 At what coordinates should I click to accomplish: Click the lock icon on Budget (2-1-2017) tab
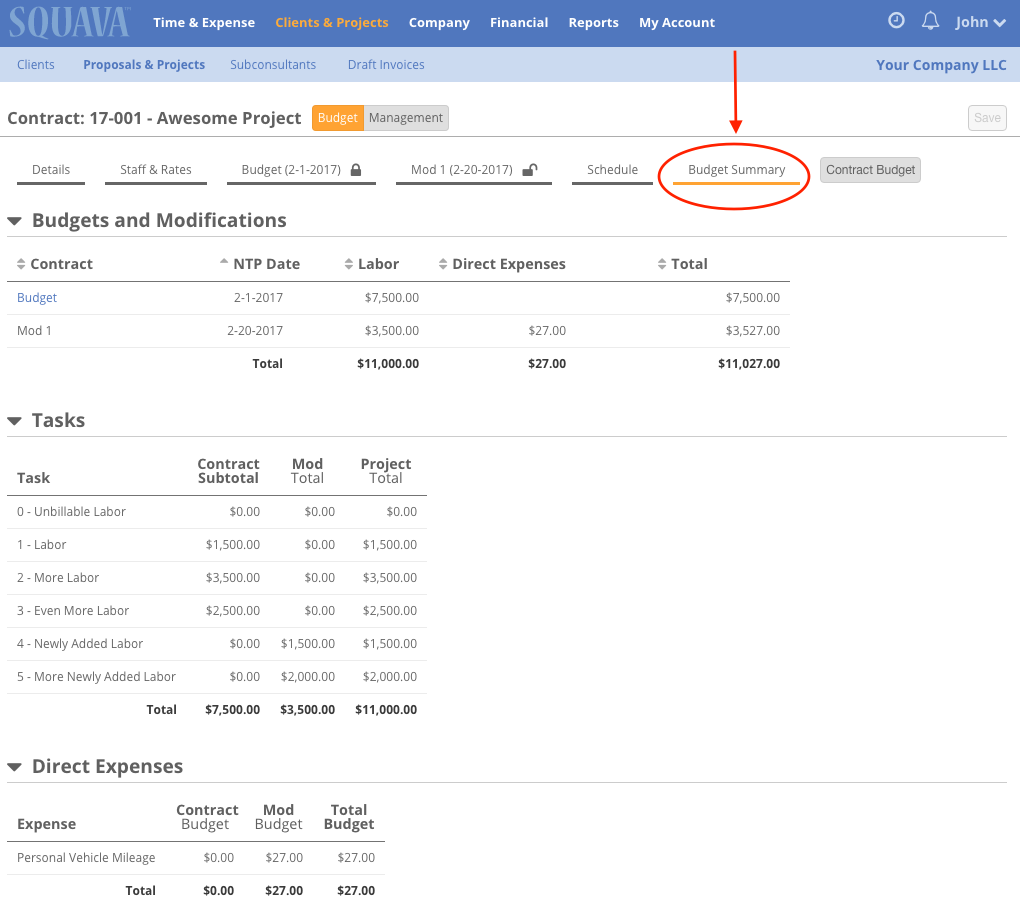pyautogui.click(x=357, y=168)
